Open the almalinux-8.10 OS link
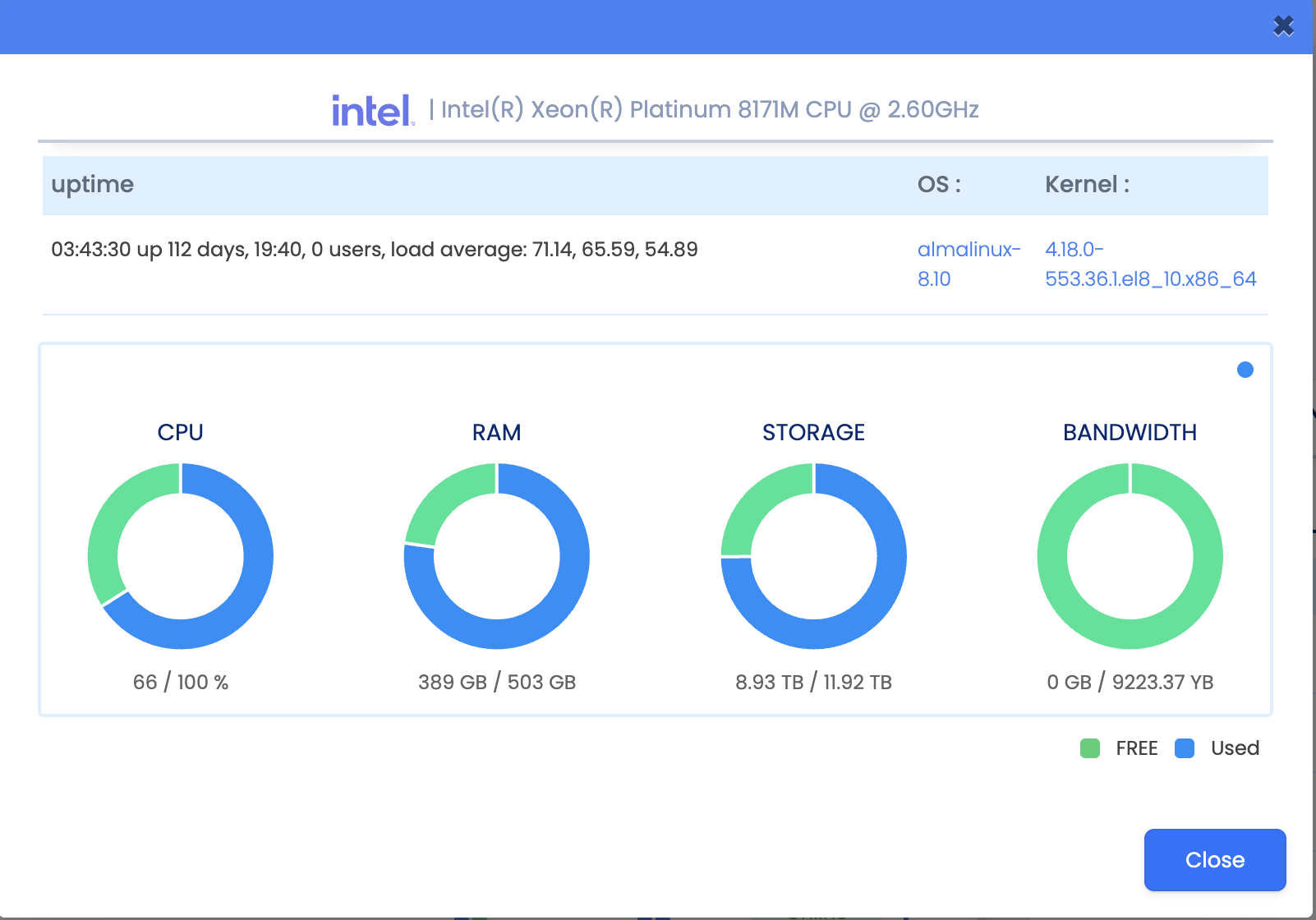The width and height of the screenshot is (1316, 920). (968, 250)
